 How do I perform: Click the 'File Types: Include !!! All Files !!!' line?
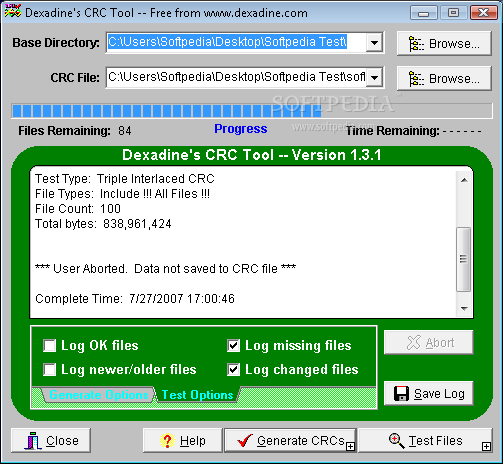(122, 194)
